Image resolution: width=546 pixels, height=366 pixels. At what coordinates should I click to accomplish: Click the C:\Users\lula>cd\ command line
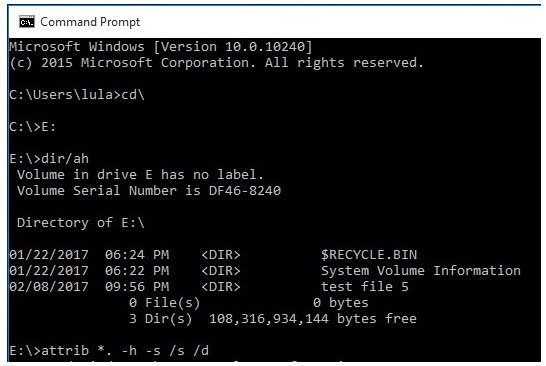[x=77, y=95]
